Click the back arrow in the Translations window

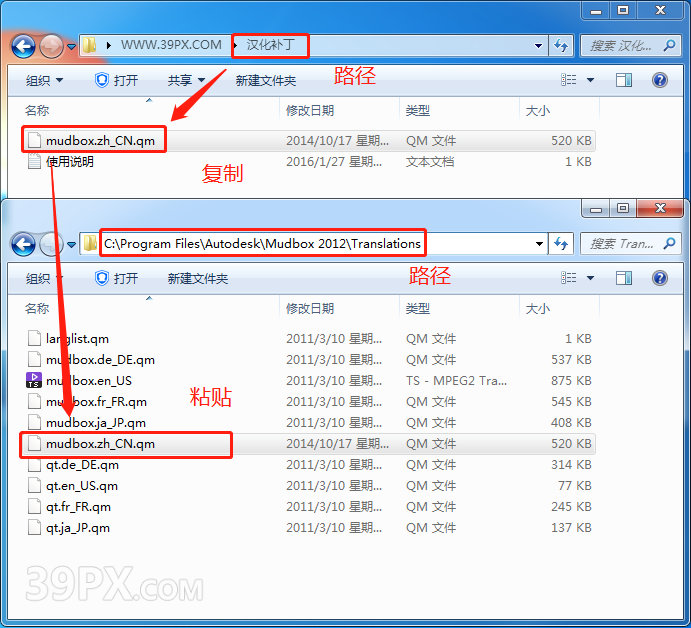point(24,244)
